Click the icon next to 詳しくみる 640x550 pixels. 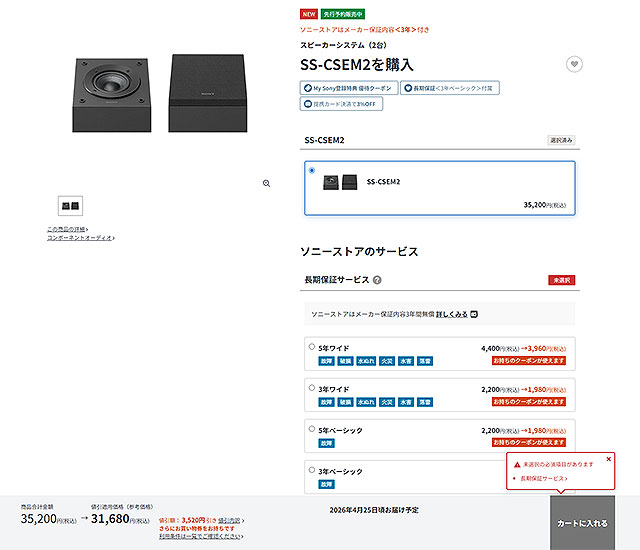point(473,314)
